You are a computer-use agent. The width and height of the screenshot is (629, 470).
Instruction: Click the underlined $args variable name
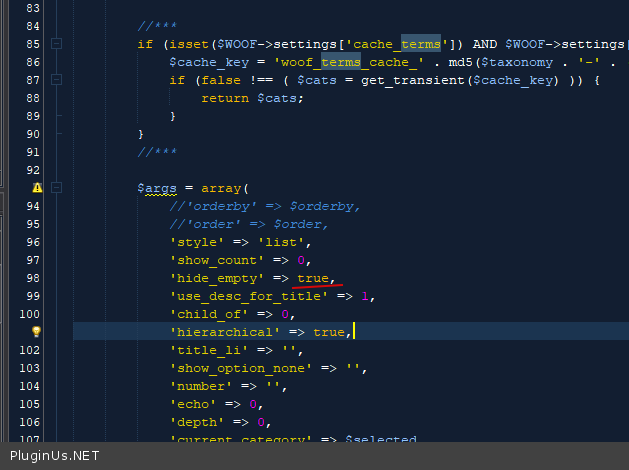(x=158, y=188)
